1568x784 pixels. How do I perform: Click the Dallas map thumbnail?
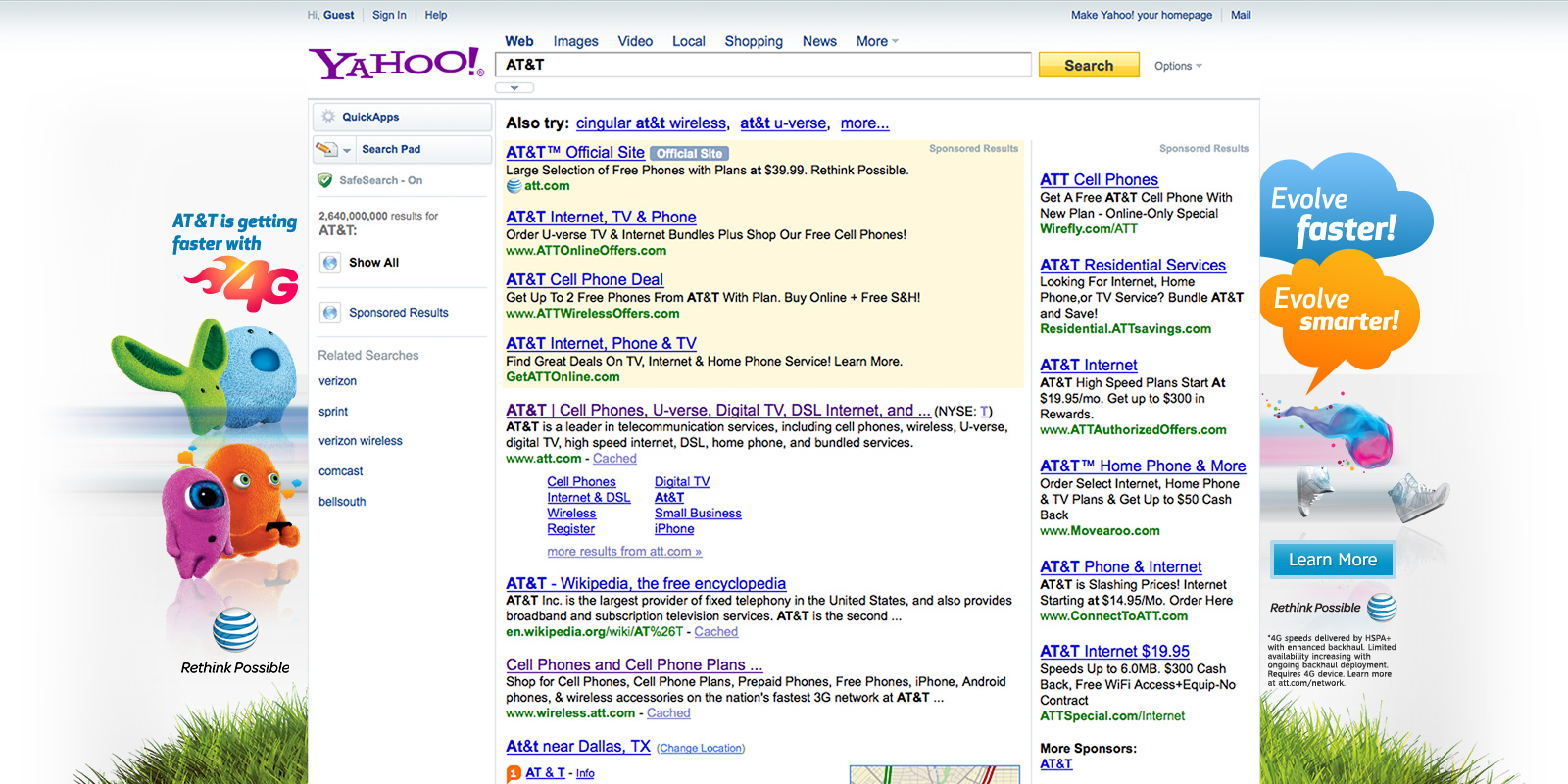click(x=934, y=774)
